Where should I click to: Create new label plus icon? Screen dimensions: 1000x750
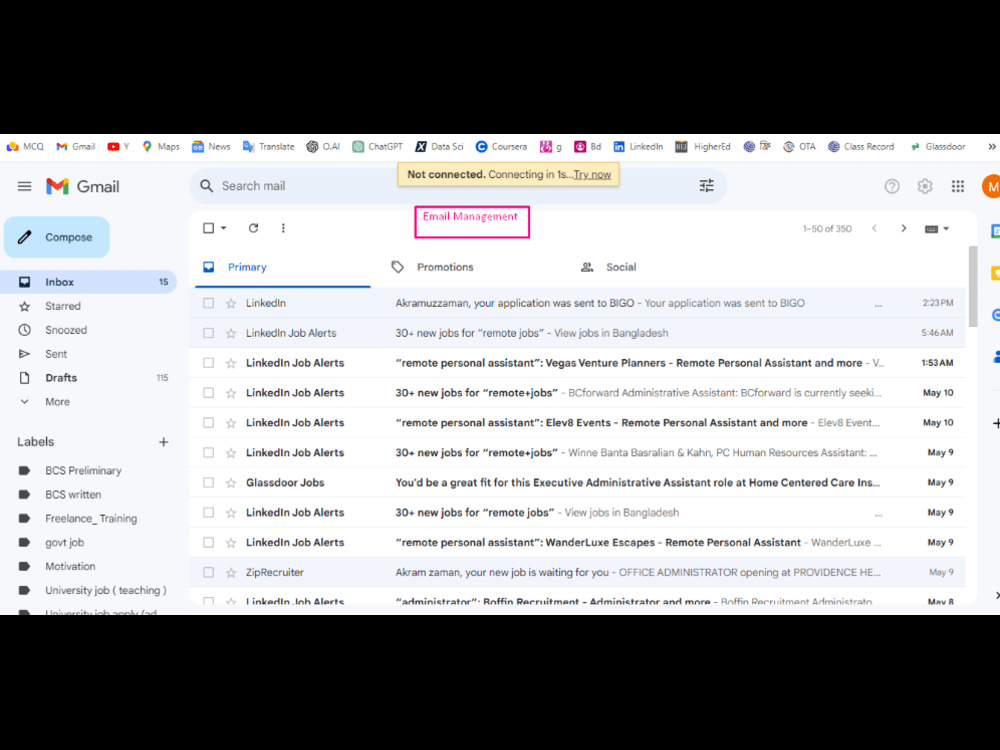(163, 442)
